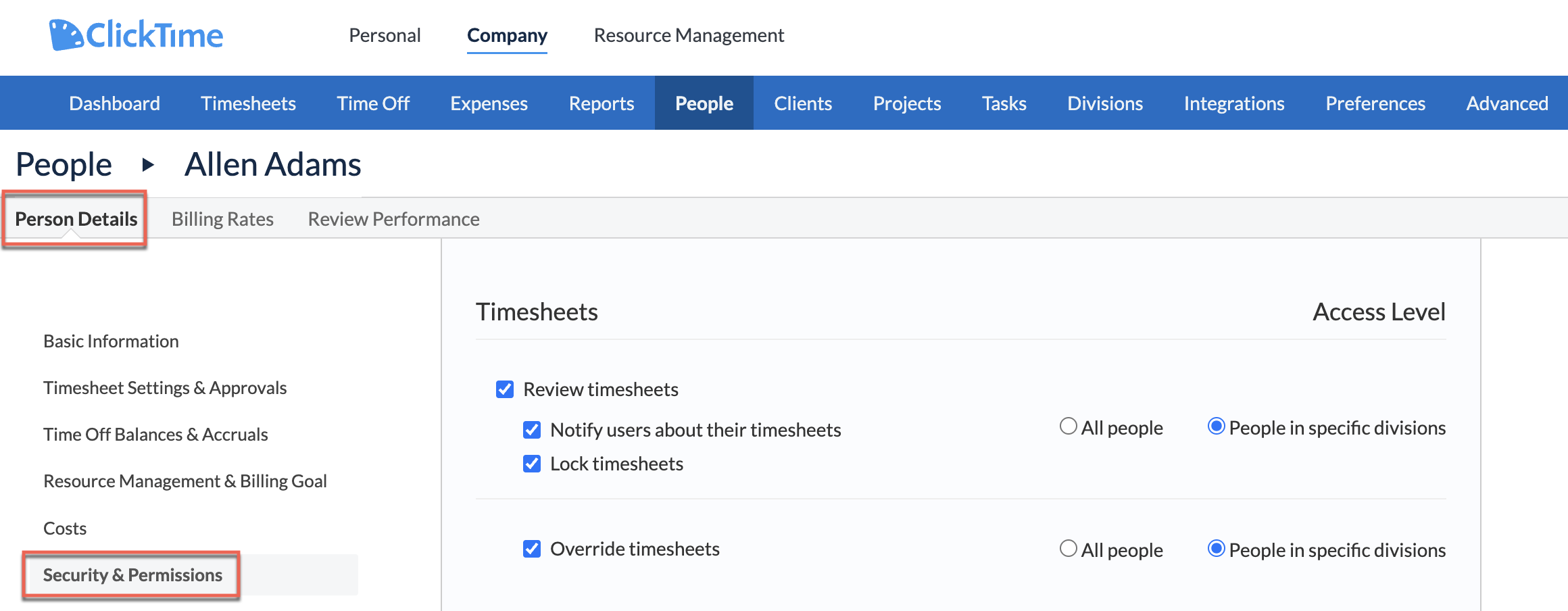Switch to the Billing Rates sub-tab

tap(222, 219)
